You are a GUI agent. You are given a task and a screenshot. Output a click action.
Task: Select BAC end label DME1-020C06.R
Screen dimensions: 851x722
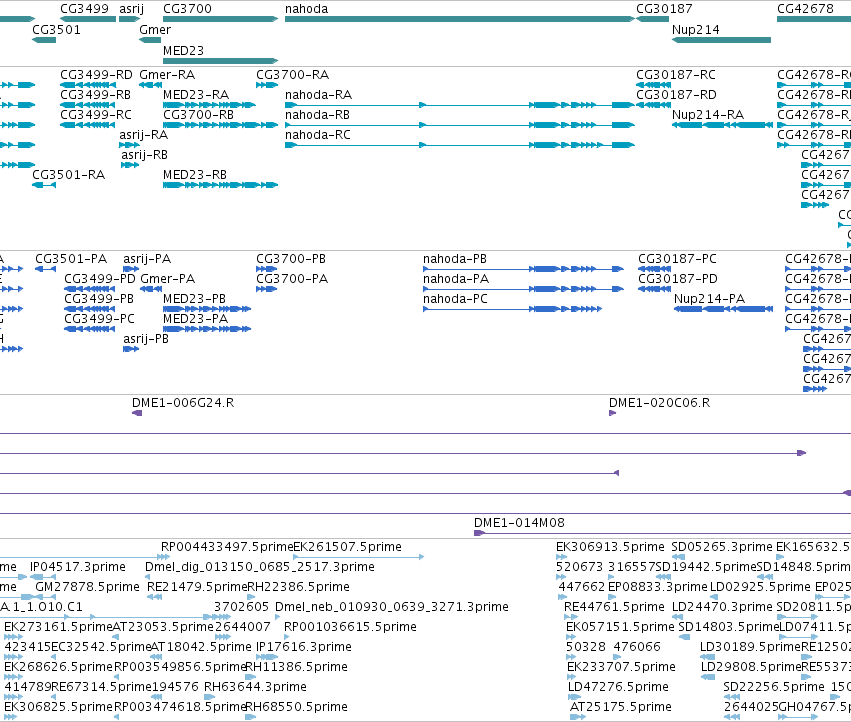coord(659,402)
